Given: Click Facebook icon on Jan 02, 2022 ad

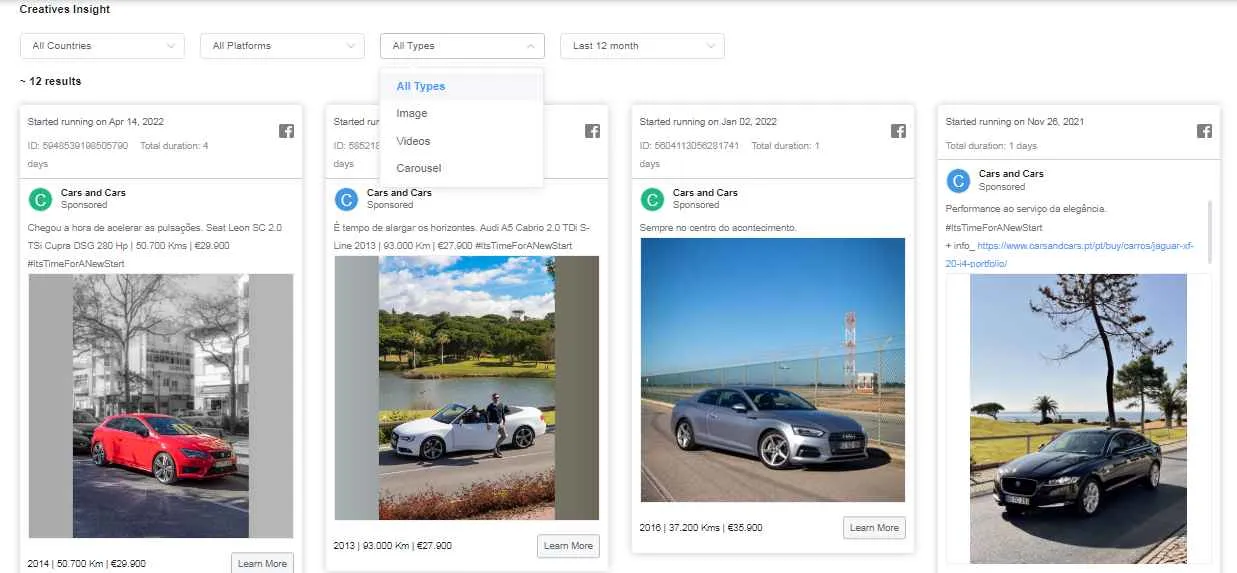Looking at the screenshot, I should (x=898, y=131).
